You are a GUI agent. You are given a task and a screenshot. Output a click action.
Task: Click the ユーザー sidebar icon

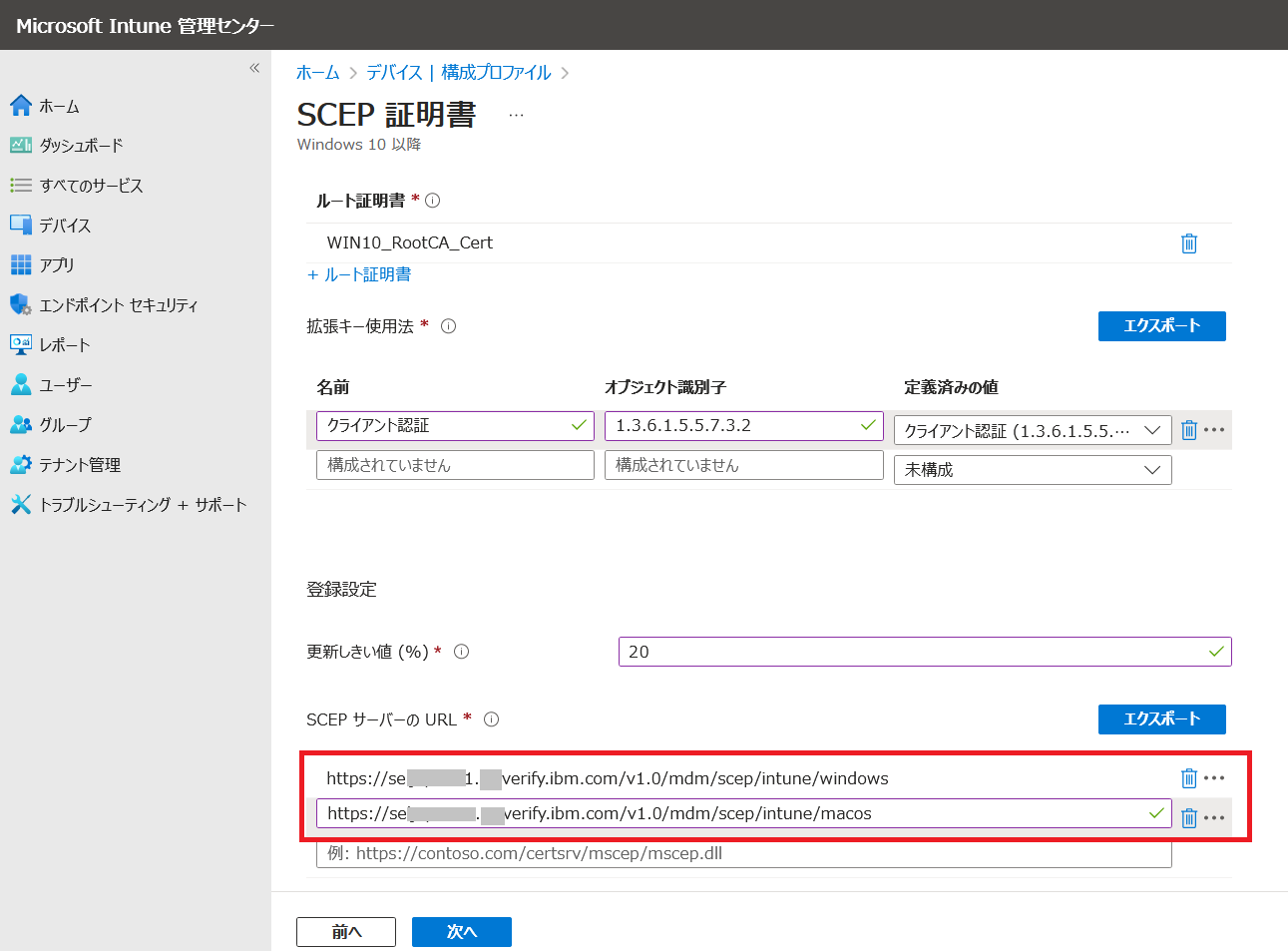(21, 384)
